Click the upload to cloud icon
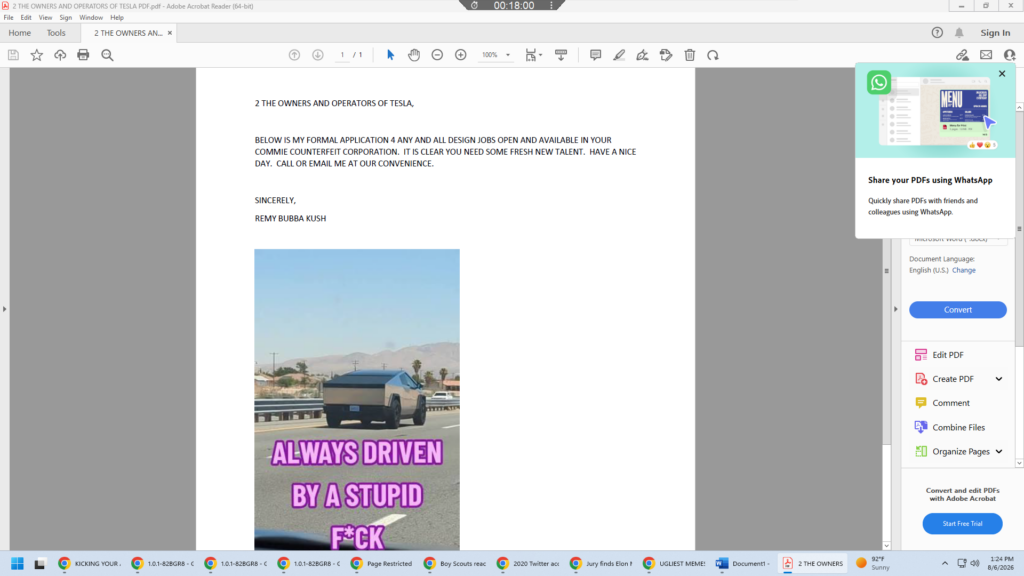Viewport: 1024px width, 576px height. pos(60,55)
